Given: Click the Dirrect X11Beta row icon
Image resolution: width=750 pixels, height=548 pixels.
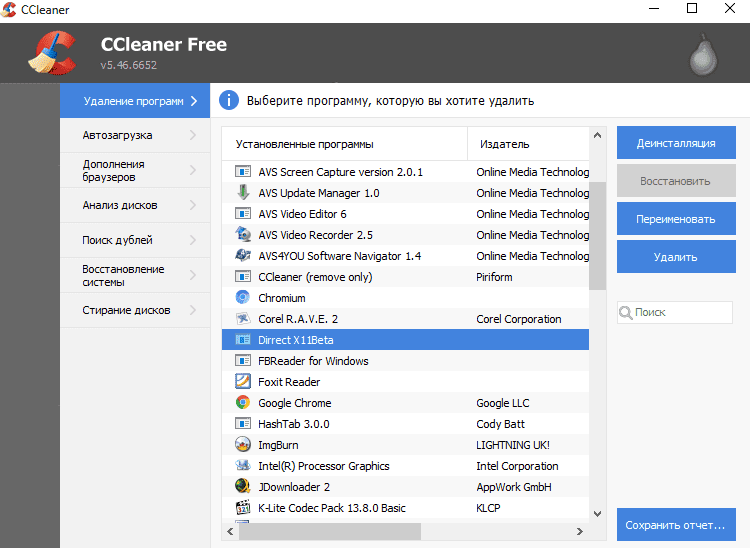Looking at the screenshot, I should [x=243, y=340].
